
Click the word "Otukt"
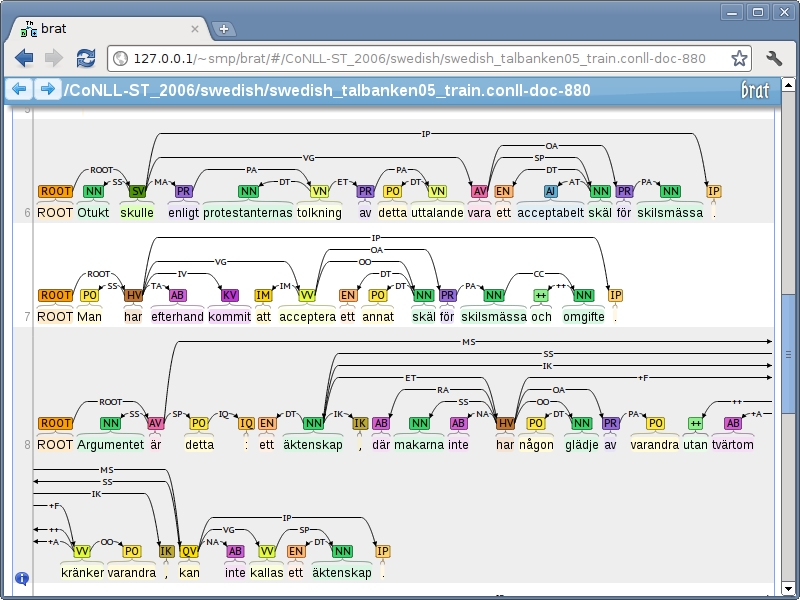click(93, 213)
